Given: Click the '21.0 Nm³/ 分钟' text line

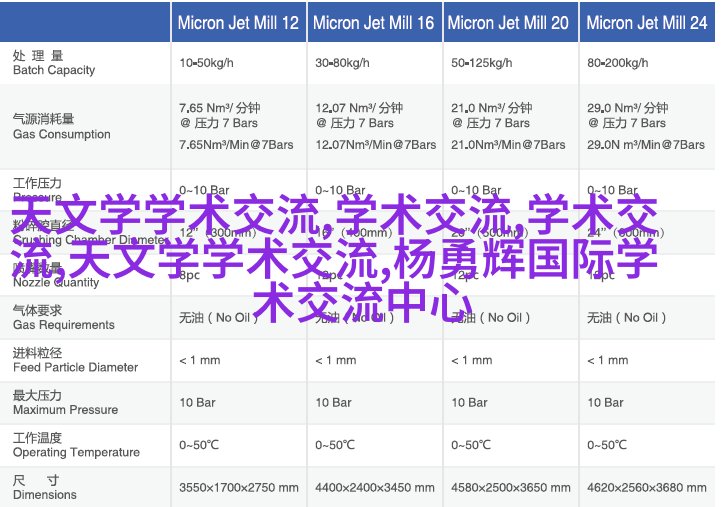Looking at the screenshot, I should point(492,108).
